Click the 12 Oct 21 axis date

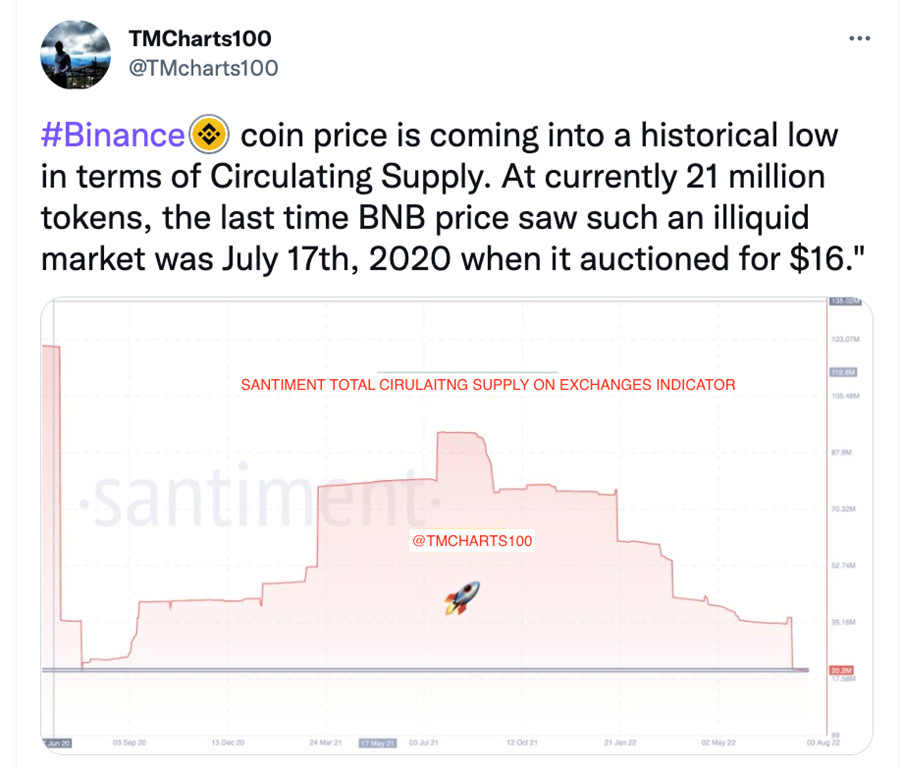pyautogui.click(x=523, y=743)
